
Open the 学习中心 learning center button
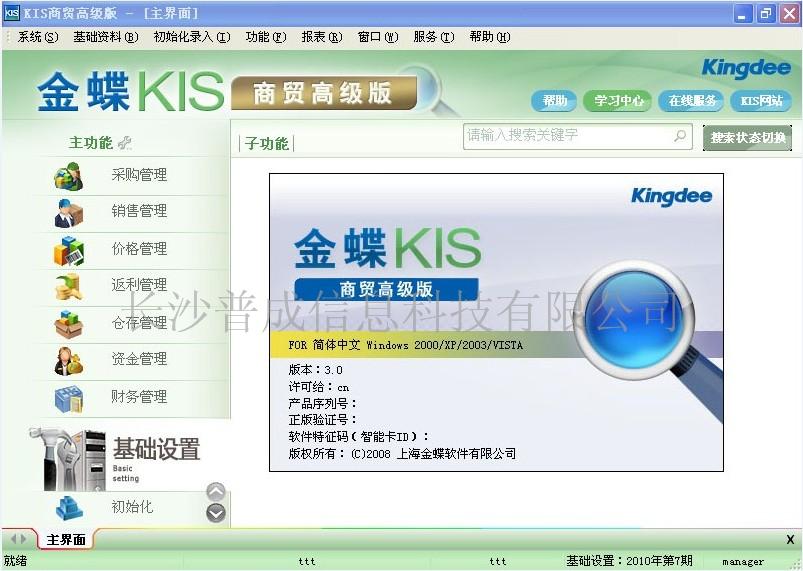[x=618, y=100]
